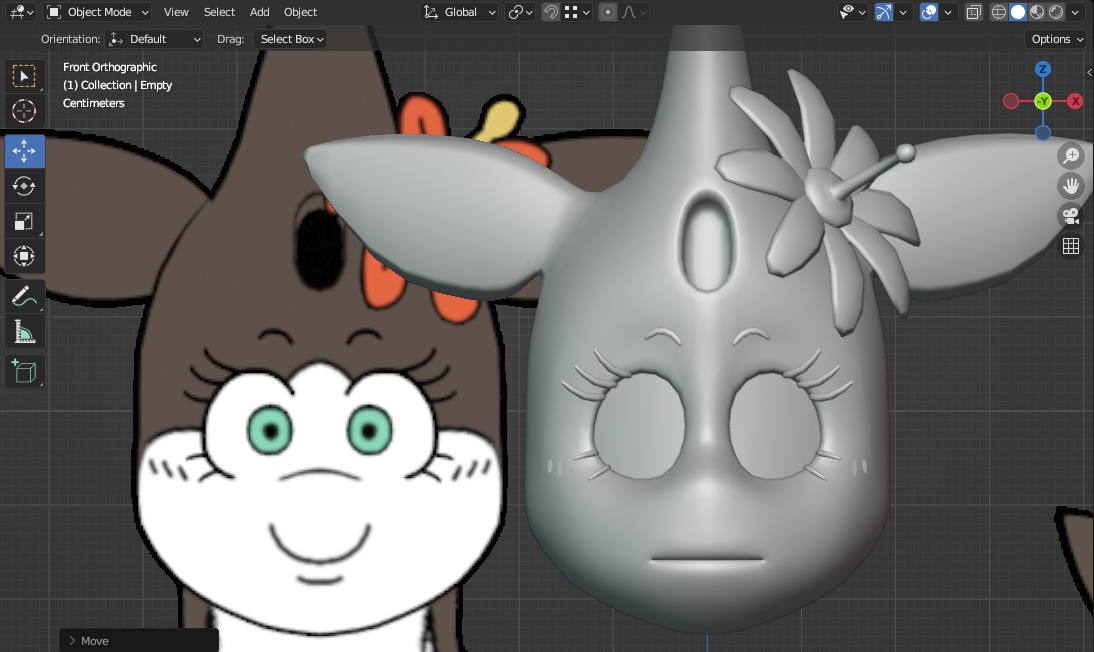Open the Drag Select Box dropdown
This screenshot has width=1094, height=652.
[x=292, y=39]
